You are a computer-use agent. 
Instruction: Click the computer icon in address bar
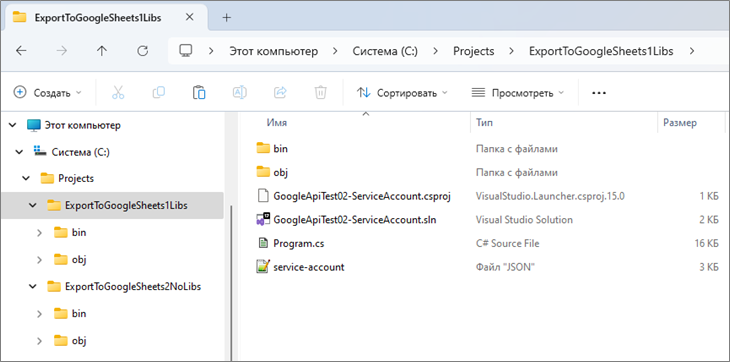186,51
